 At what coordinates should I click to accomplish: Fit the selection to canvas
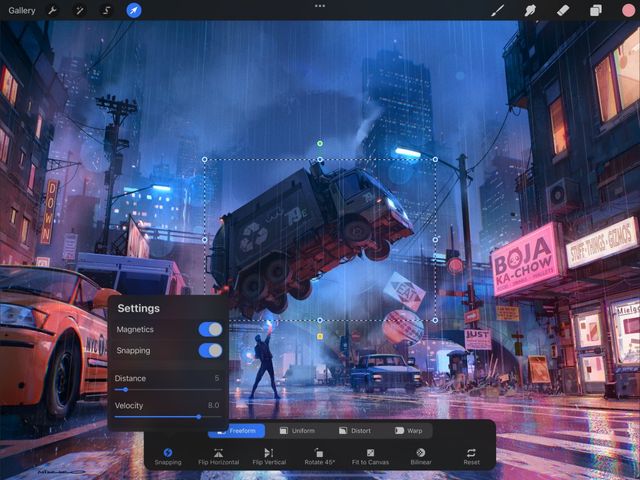pos(370,457)
